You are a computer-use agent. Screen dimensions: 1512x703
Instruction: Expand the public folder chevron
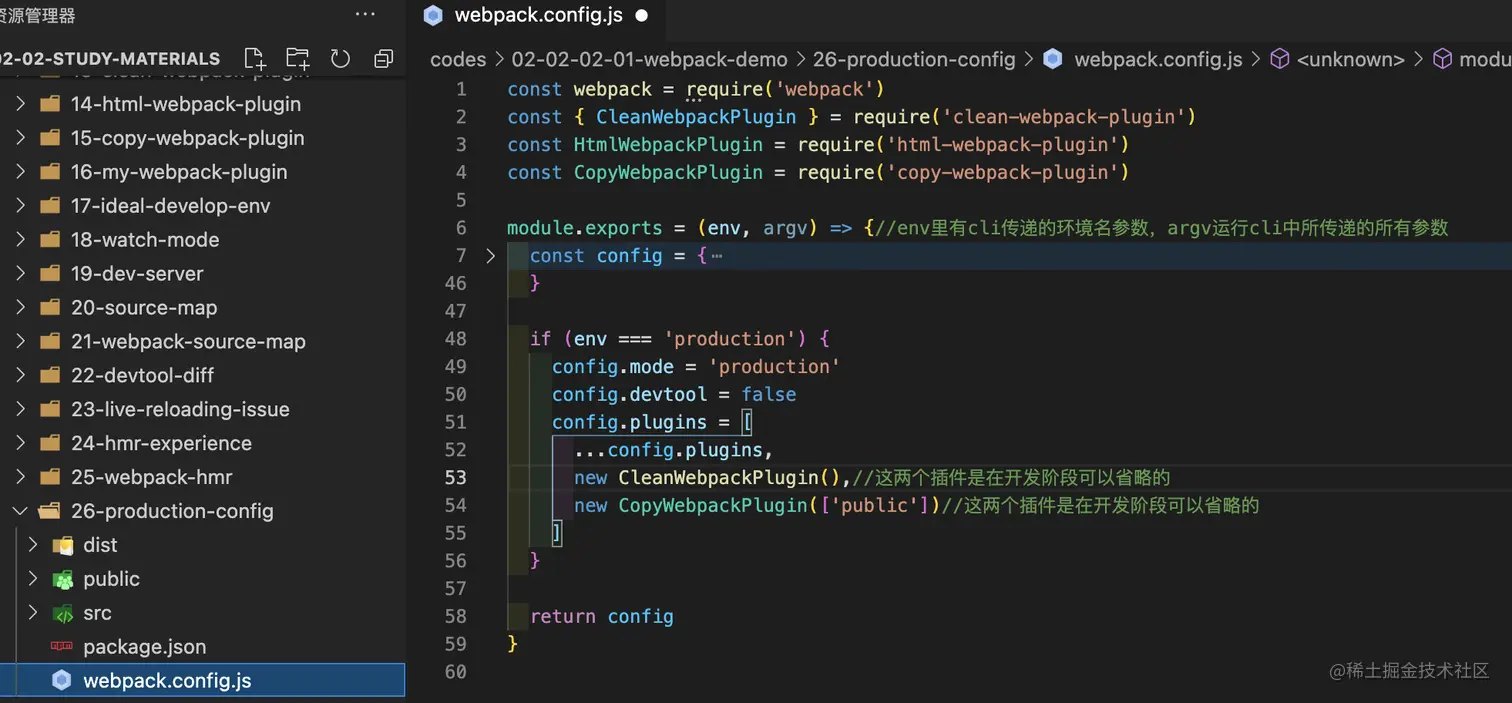point(33,579)
